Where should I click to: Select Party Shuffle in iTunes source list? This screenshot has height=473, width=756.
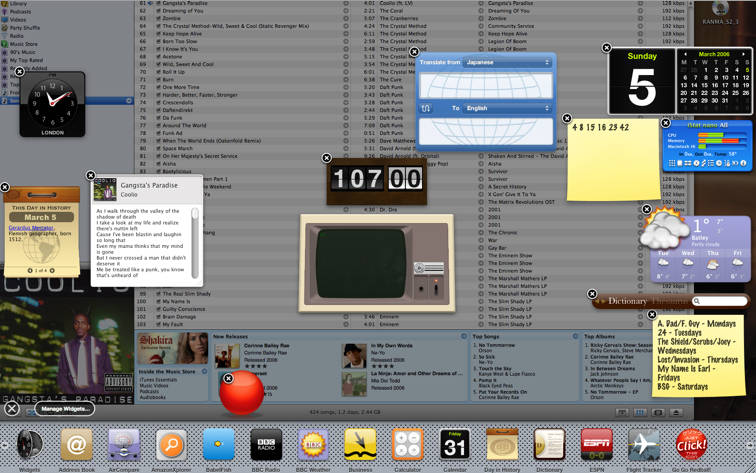[x=25, y=28]
